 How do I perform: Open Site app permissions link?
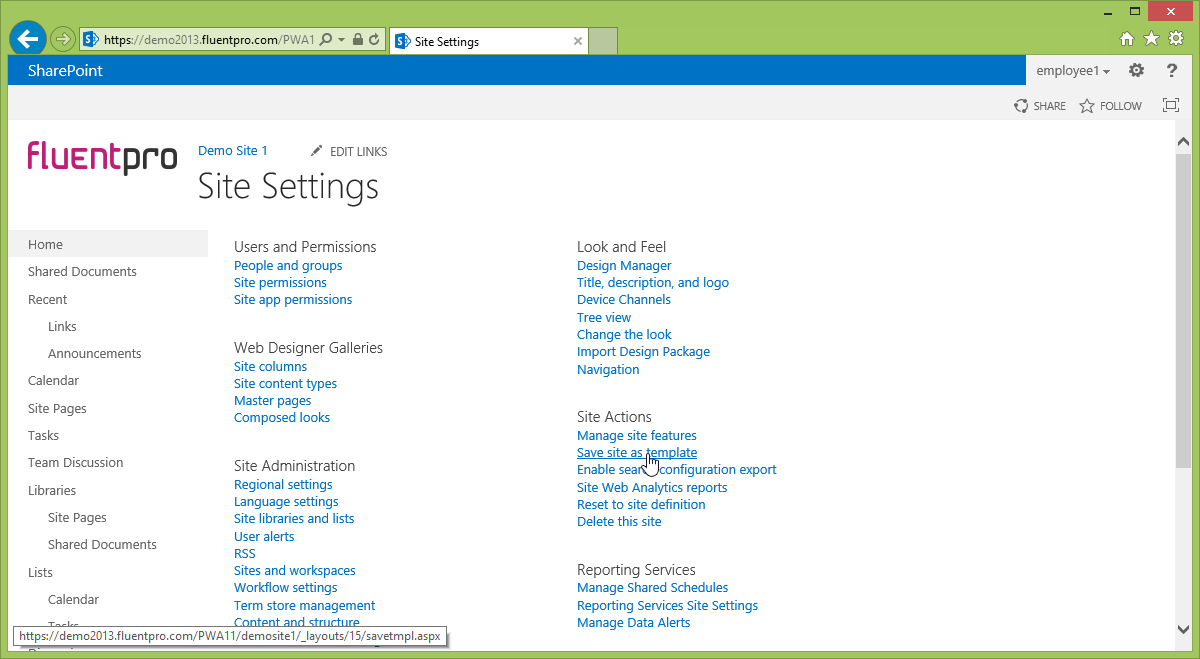tap(293, 299)
